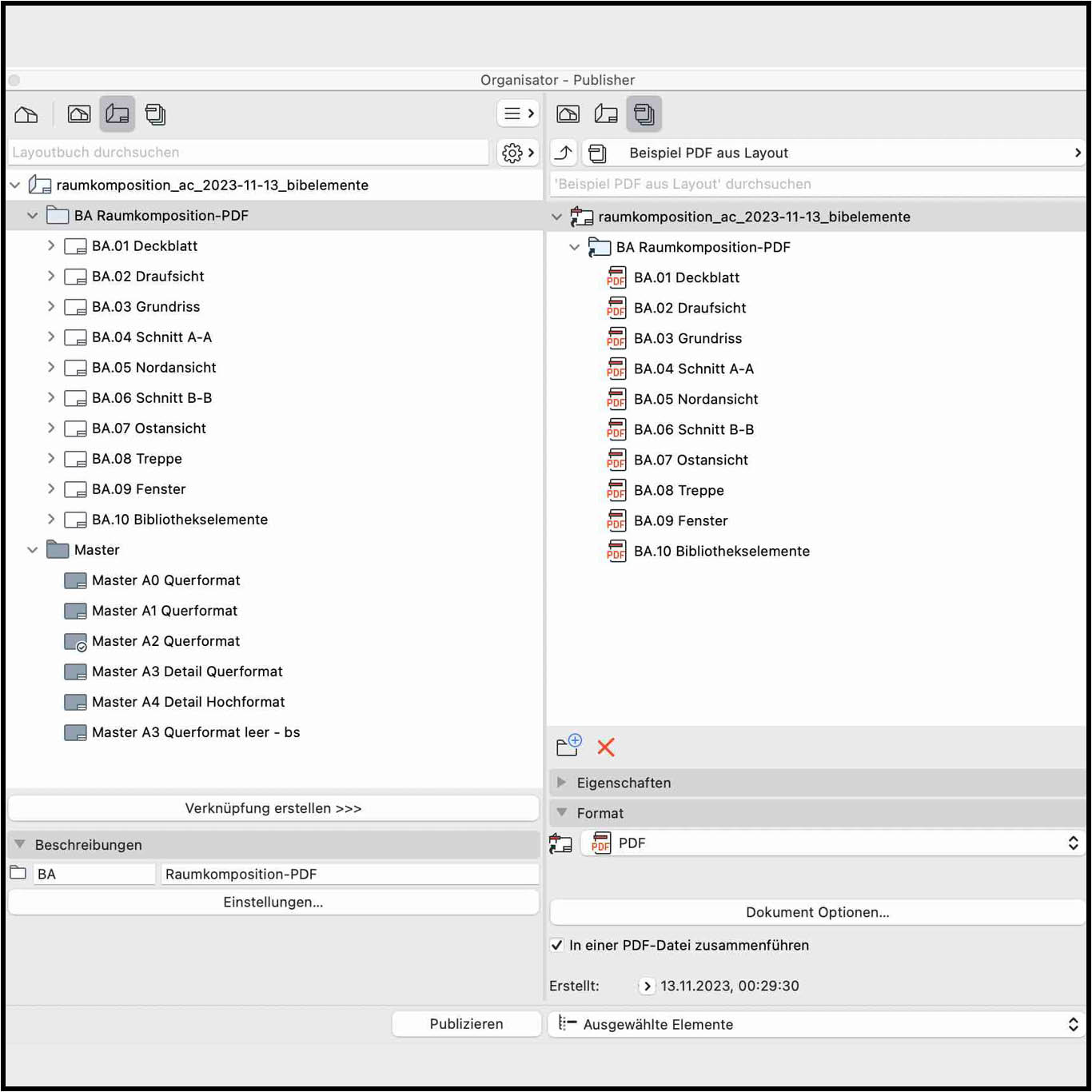Click new folder icon below publisher tree
Screen dimensions: 1092x1092
[x=569, y=745]
